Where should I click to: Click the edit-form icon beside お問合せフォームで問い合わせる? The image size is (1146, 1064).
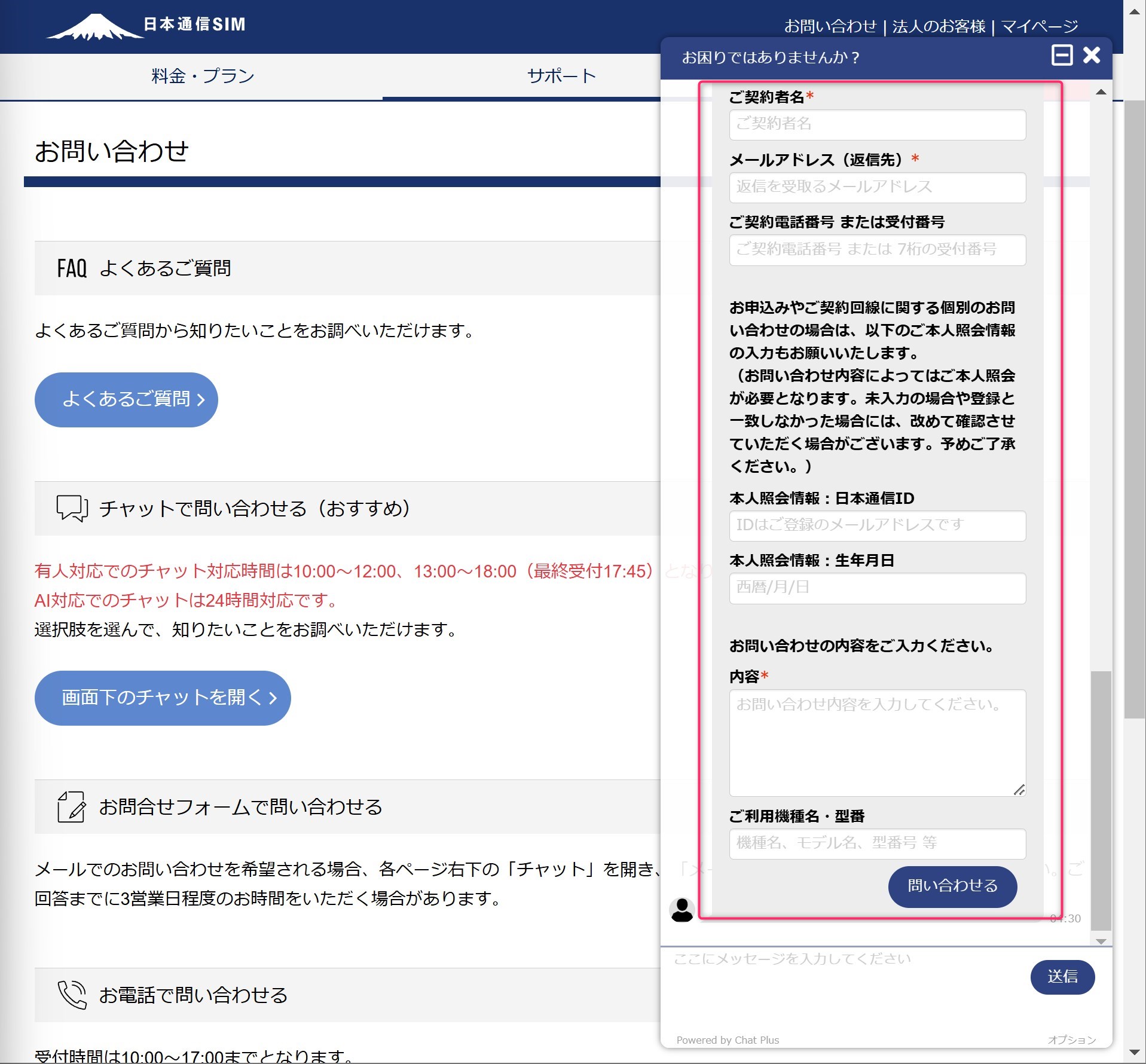(x=71, y=806)
